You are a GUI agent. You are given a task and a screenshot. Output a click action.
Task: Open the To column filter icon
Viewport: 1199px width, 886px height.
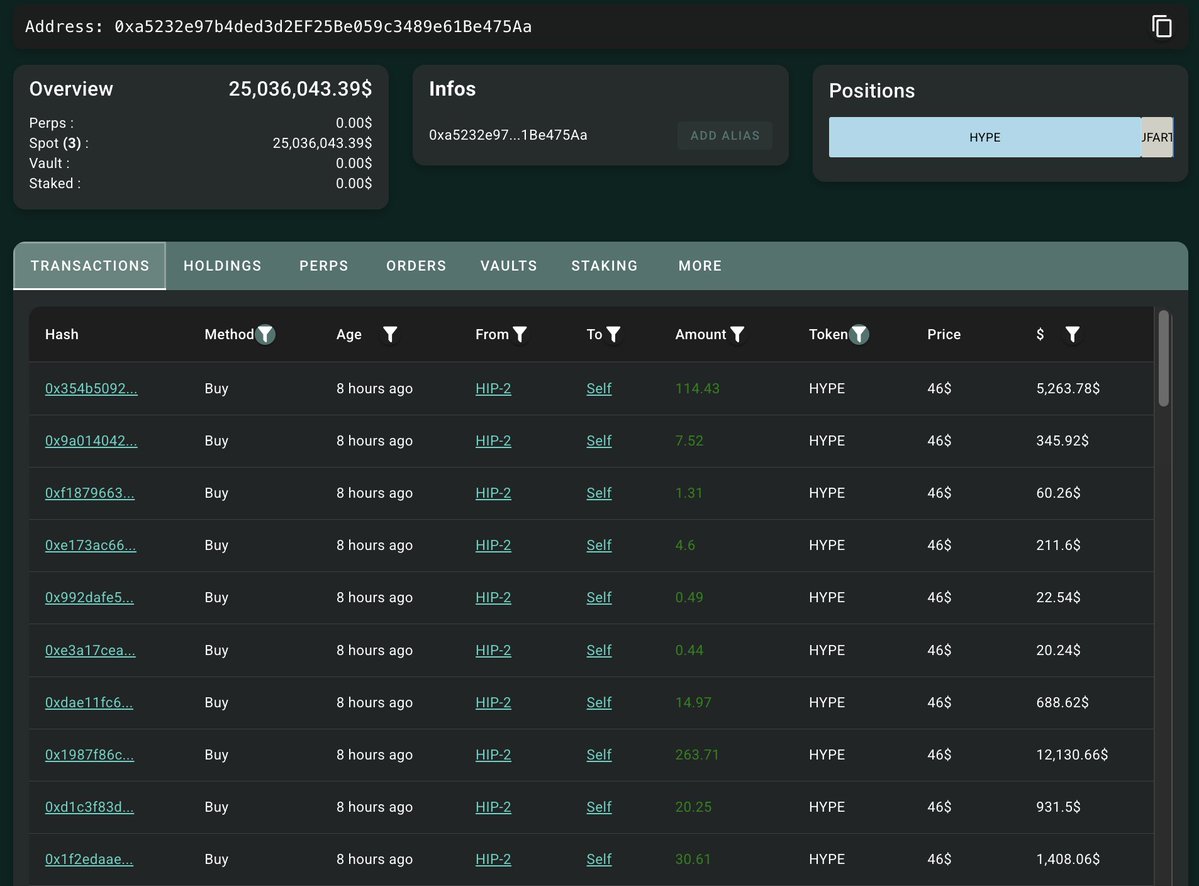click(613, 334)
